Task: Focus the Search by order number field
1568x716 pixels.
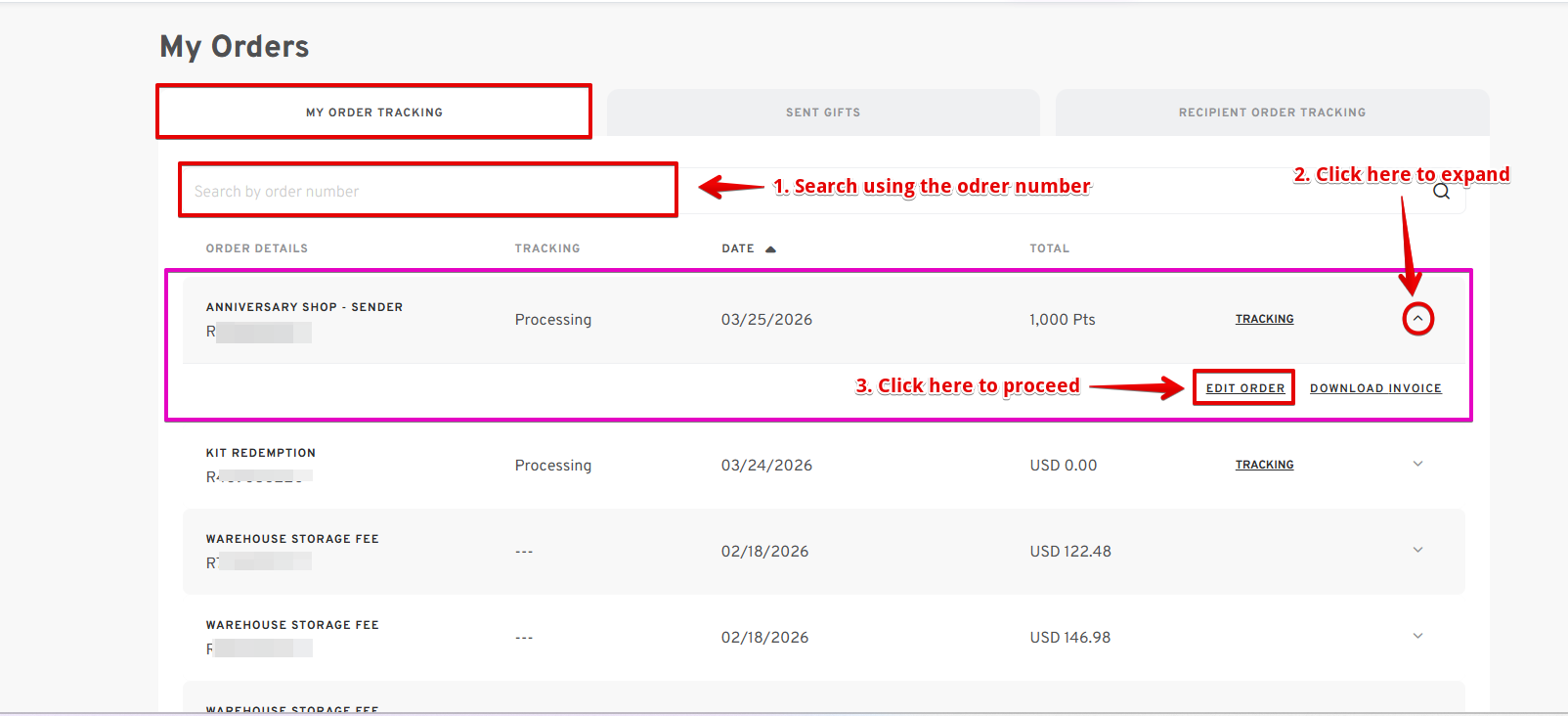Action: tap(427, 192)
